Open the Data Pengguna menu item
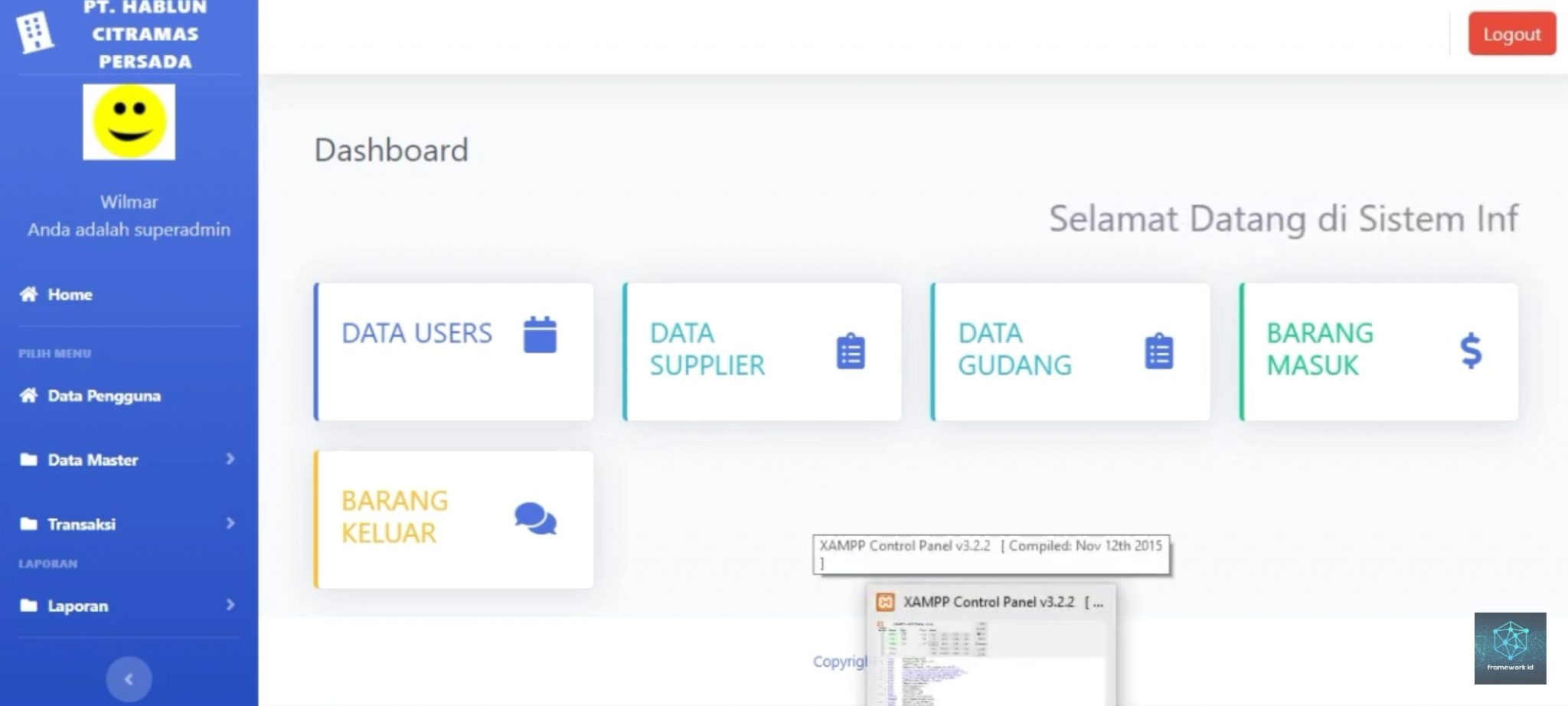Viewport: 1568px width, 706px height. 103,396
